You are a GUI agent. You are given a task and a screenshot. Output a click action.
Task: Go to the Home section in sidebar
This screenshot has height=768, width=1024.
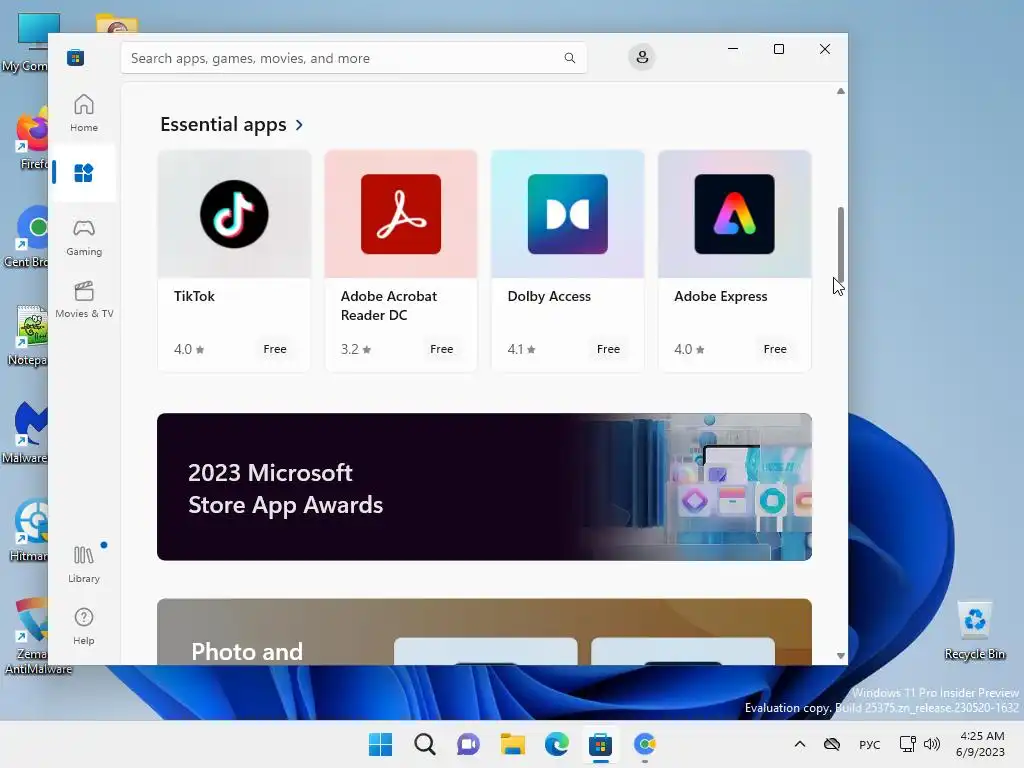[84, 113]
